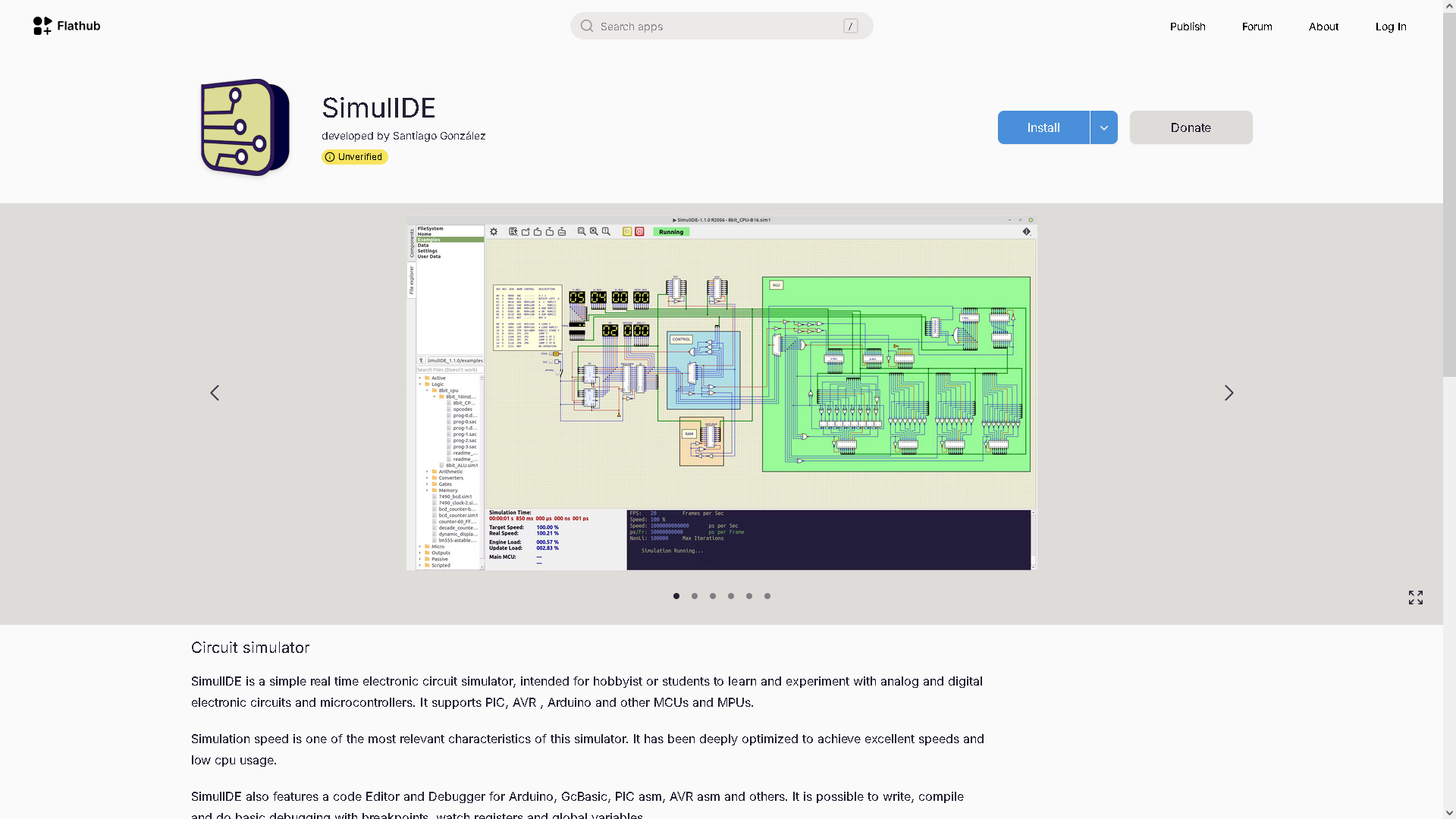Click the Unverified info badge
The height and width of the screenshot is (819, 1456).
(354, 157)
